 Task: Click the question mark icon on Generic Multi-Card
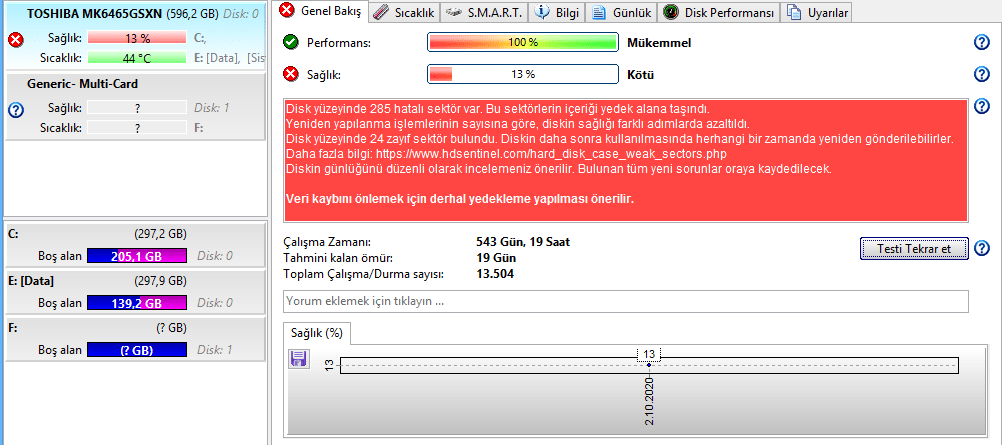point(16,111)
